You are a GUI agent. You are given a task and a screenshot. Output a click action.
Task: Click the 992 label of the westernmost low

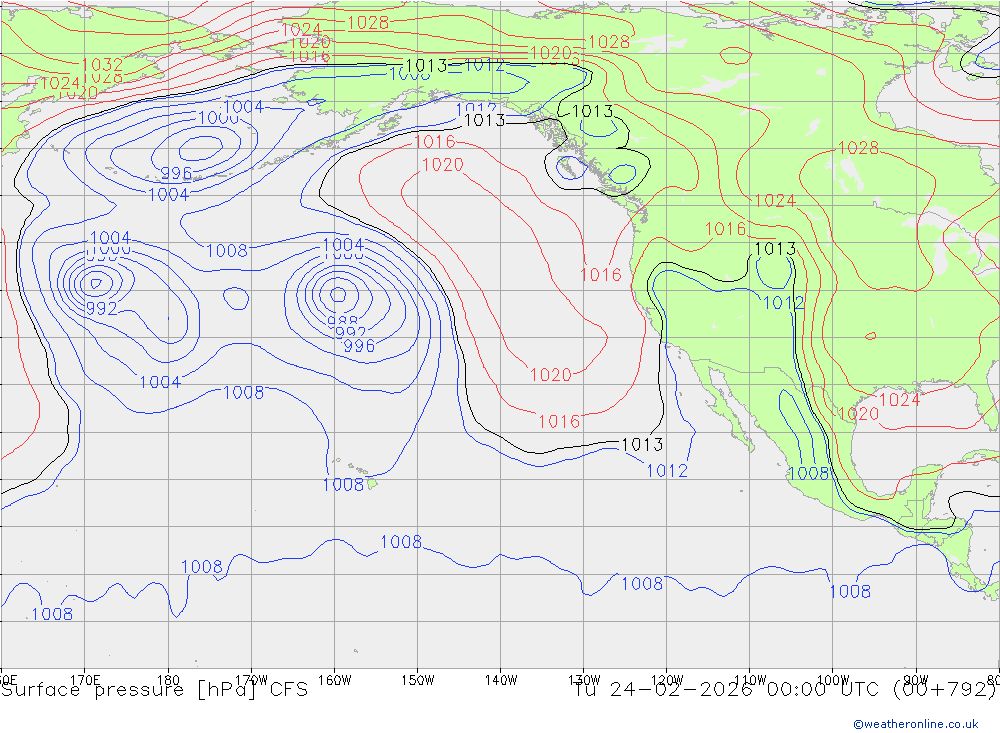[102, 309]
